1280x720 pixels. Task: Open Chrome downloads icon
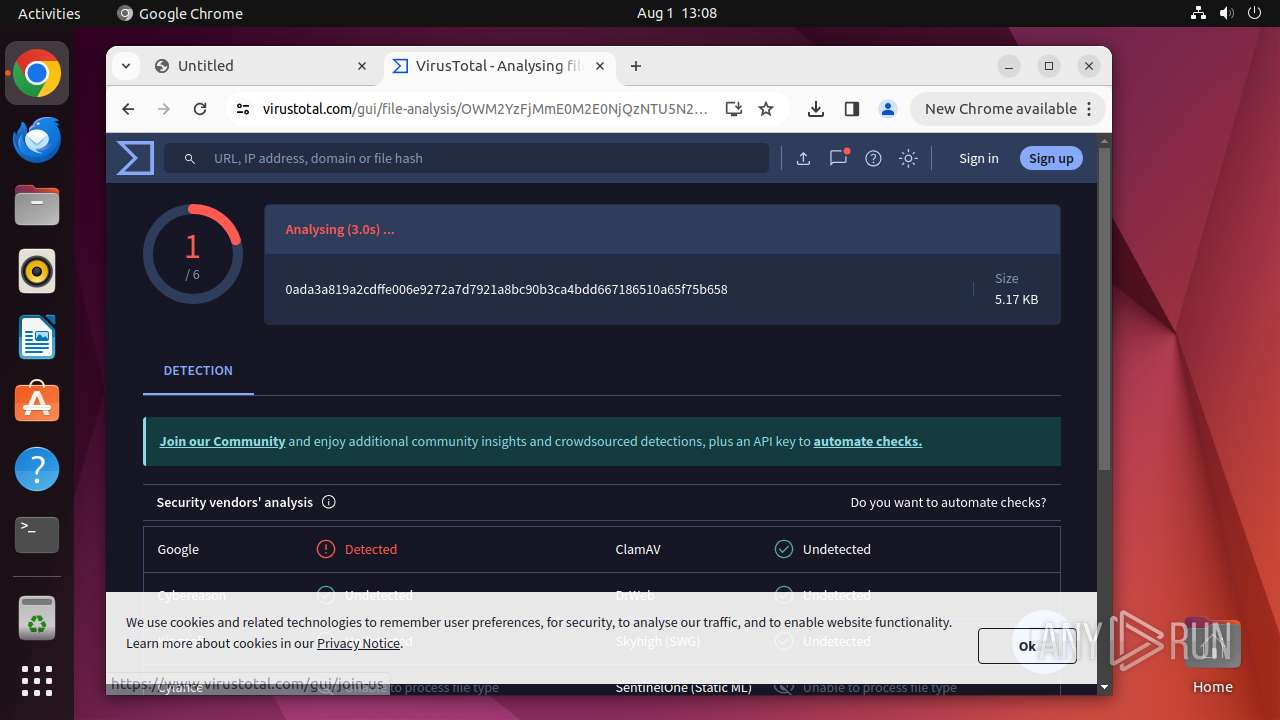tap(816, 109)
